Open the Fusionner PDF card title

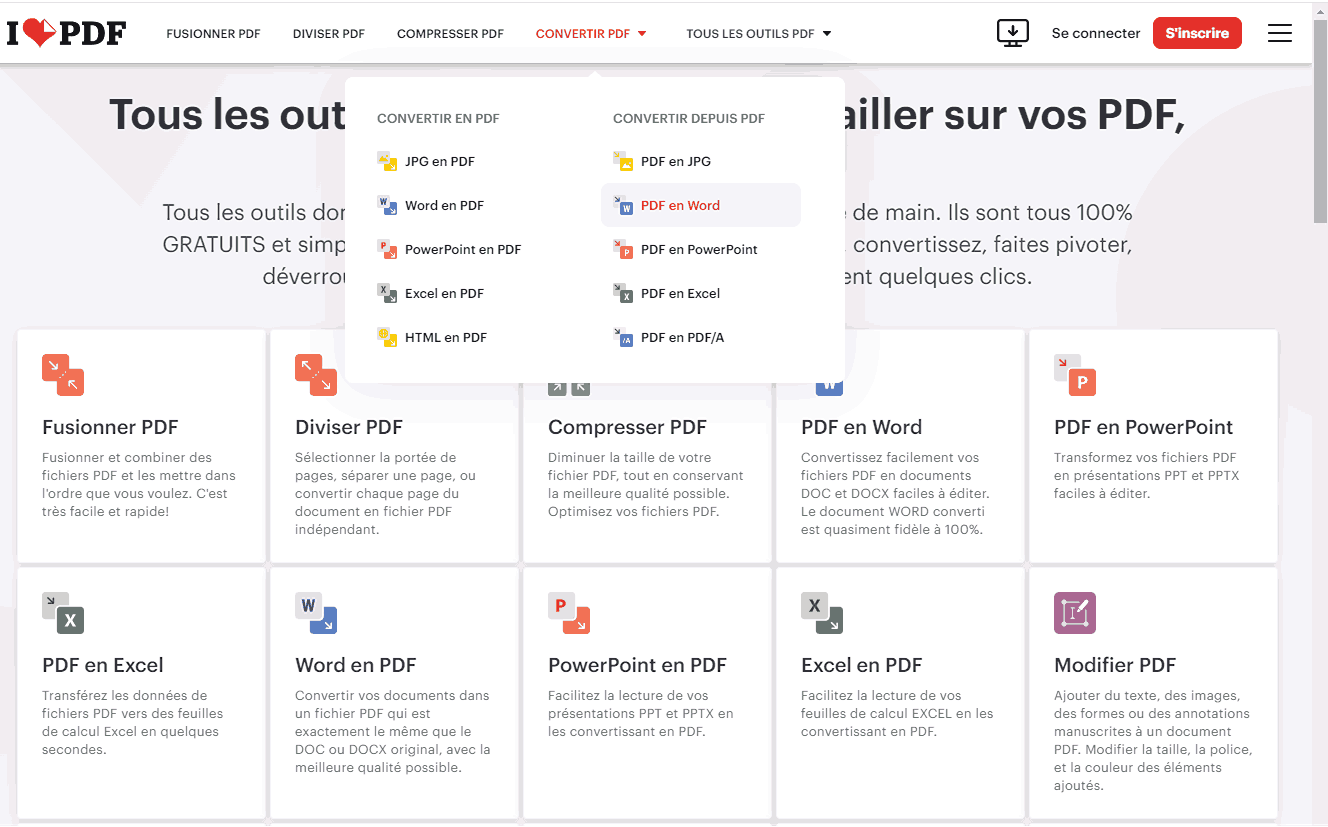110,427
